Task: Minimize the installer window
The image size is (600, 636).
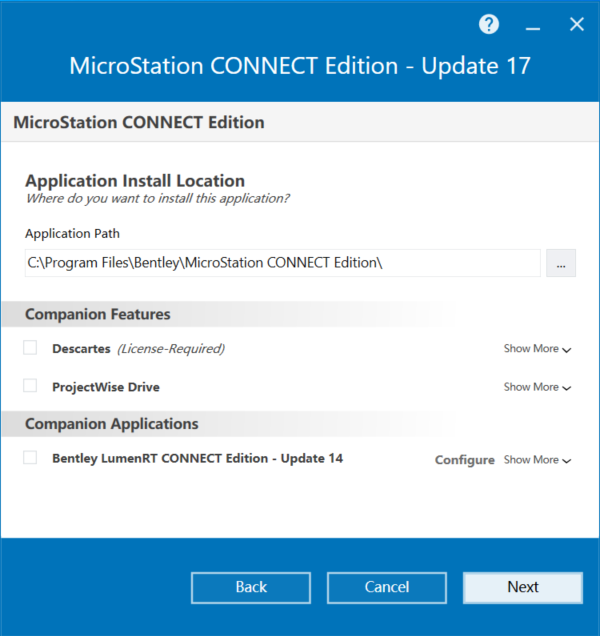Action: click(533, 28)
